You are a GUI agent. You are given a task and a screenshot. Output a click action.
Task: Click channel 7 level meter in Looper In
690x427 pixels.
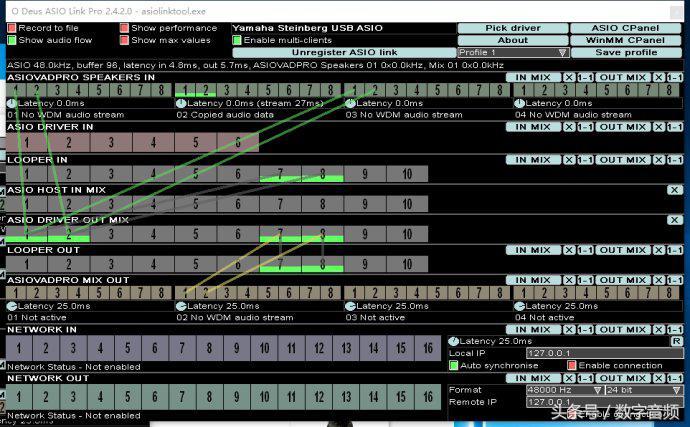pos(281,174)
